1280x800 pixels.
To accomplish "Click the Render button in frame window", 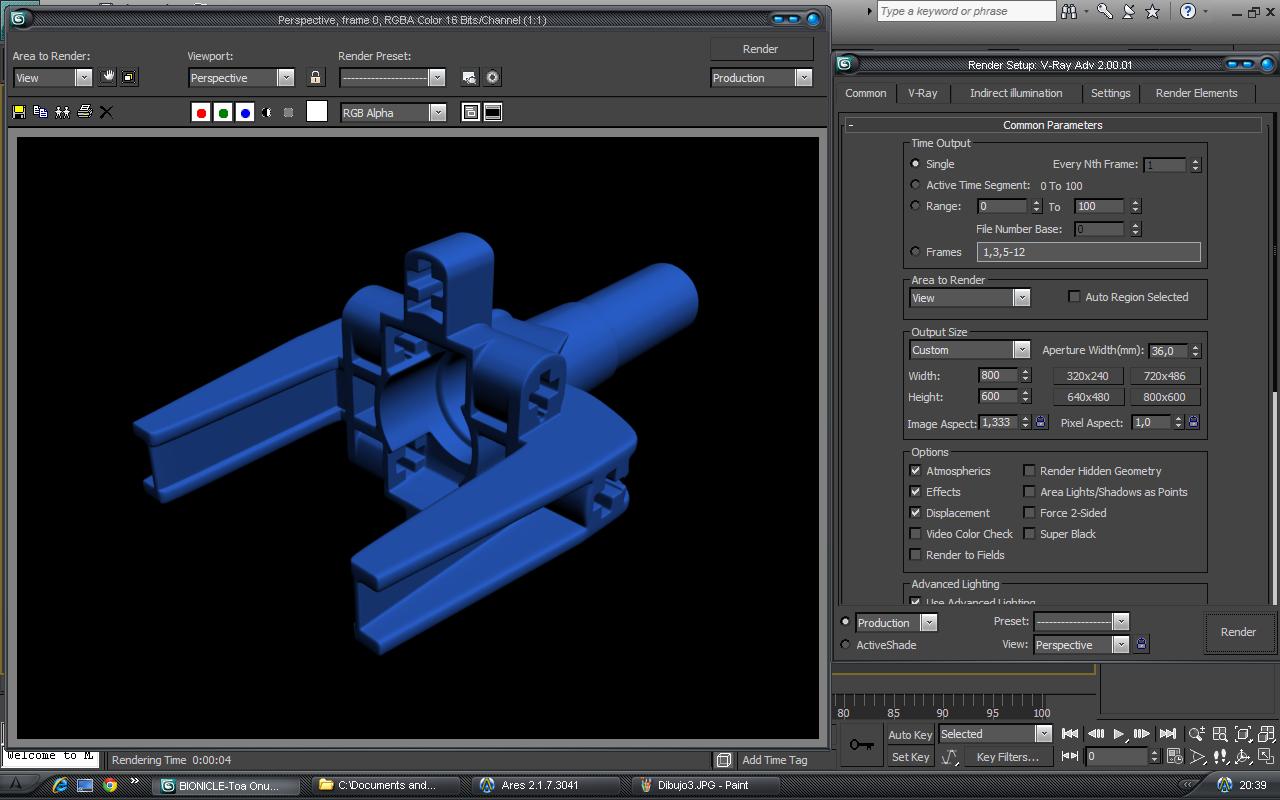I will (760, 49).
